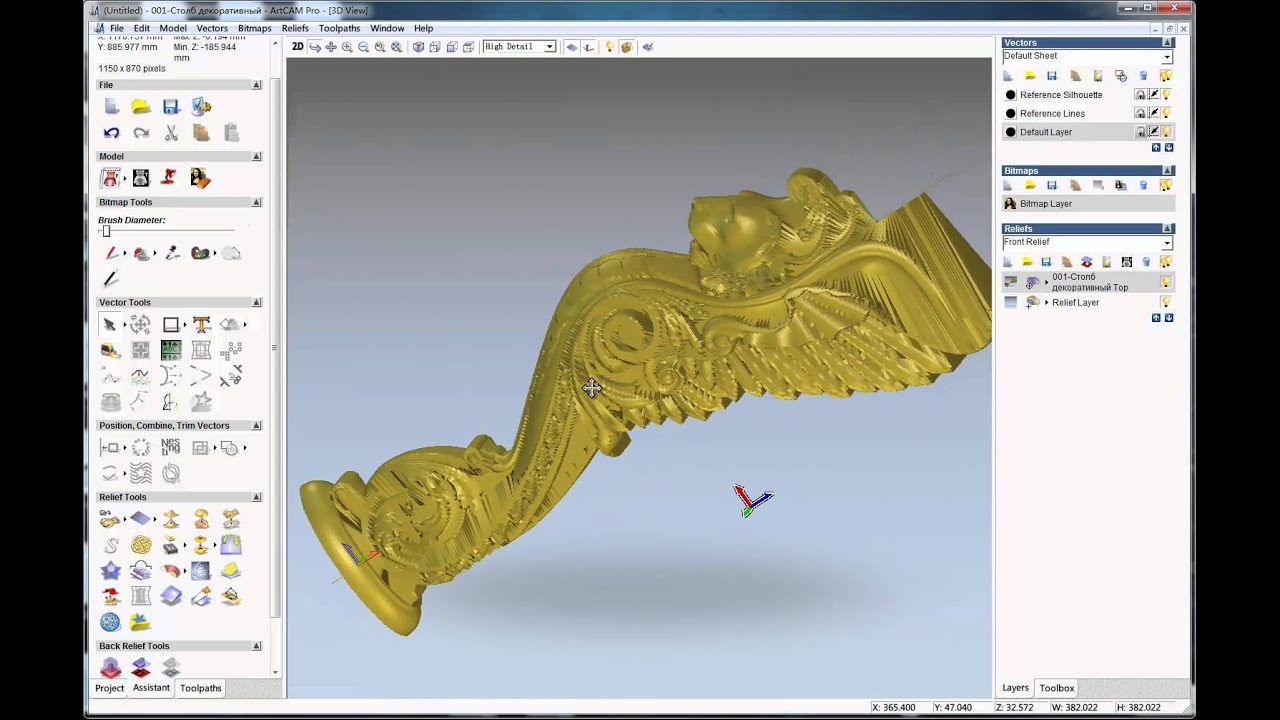Collapse the File section
The image size is (1280, 720).
pyautogui.click(x=257, y=85)
